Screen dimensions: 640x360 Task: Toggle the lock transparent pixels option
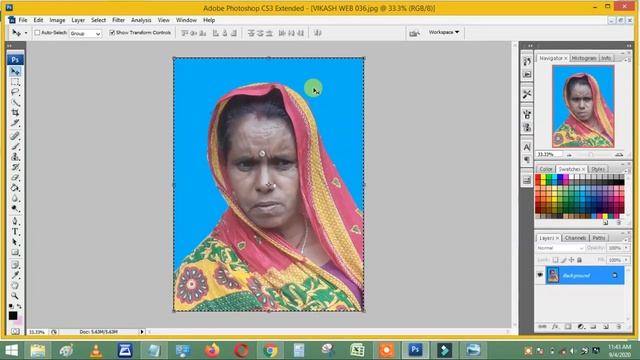pyautogui.click(x=555, y=260)
